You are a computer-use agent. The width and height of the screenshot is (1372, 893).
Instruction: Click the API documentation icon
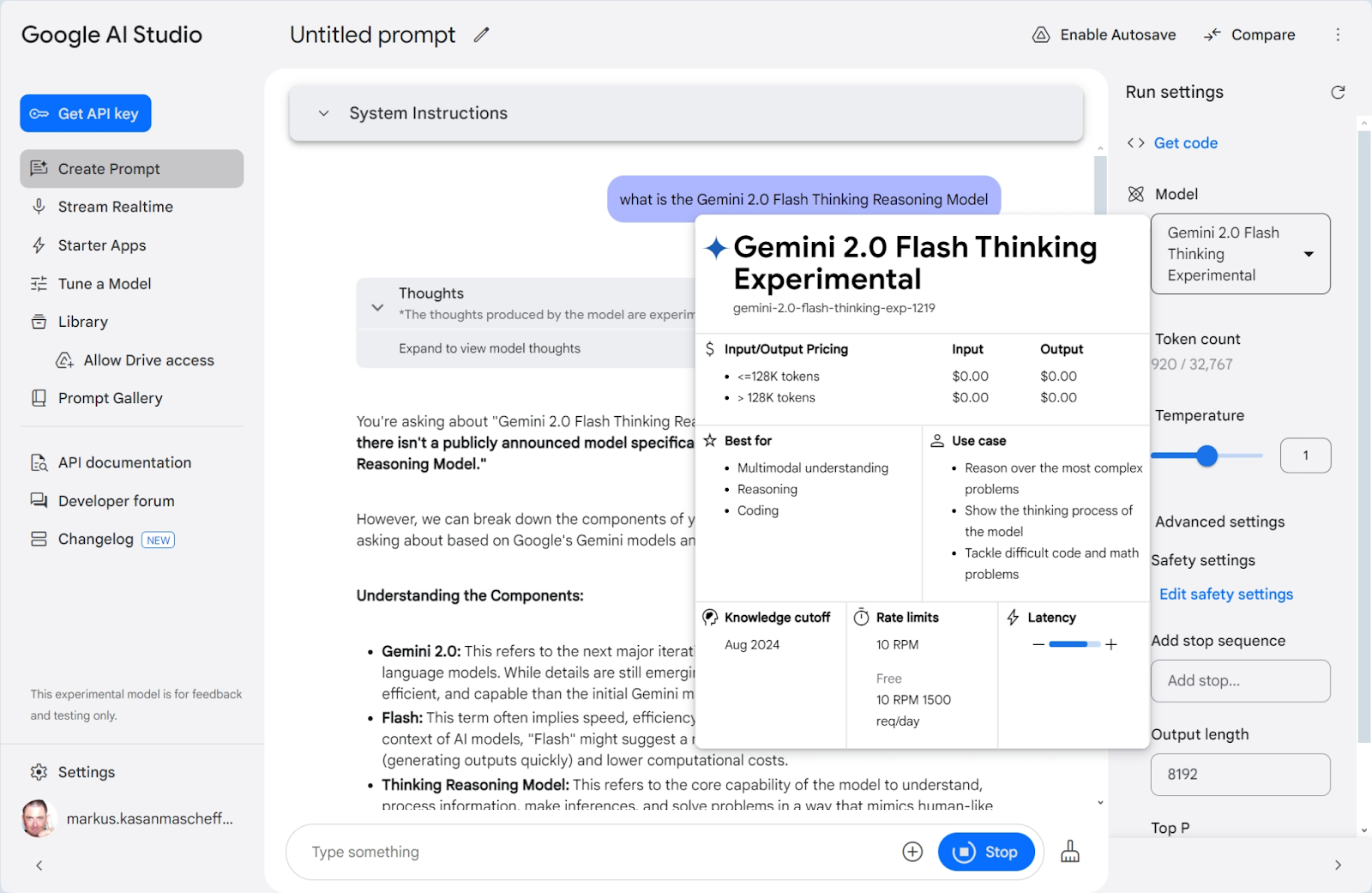[39, 462]
